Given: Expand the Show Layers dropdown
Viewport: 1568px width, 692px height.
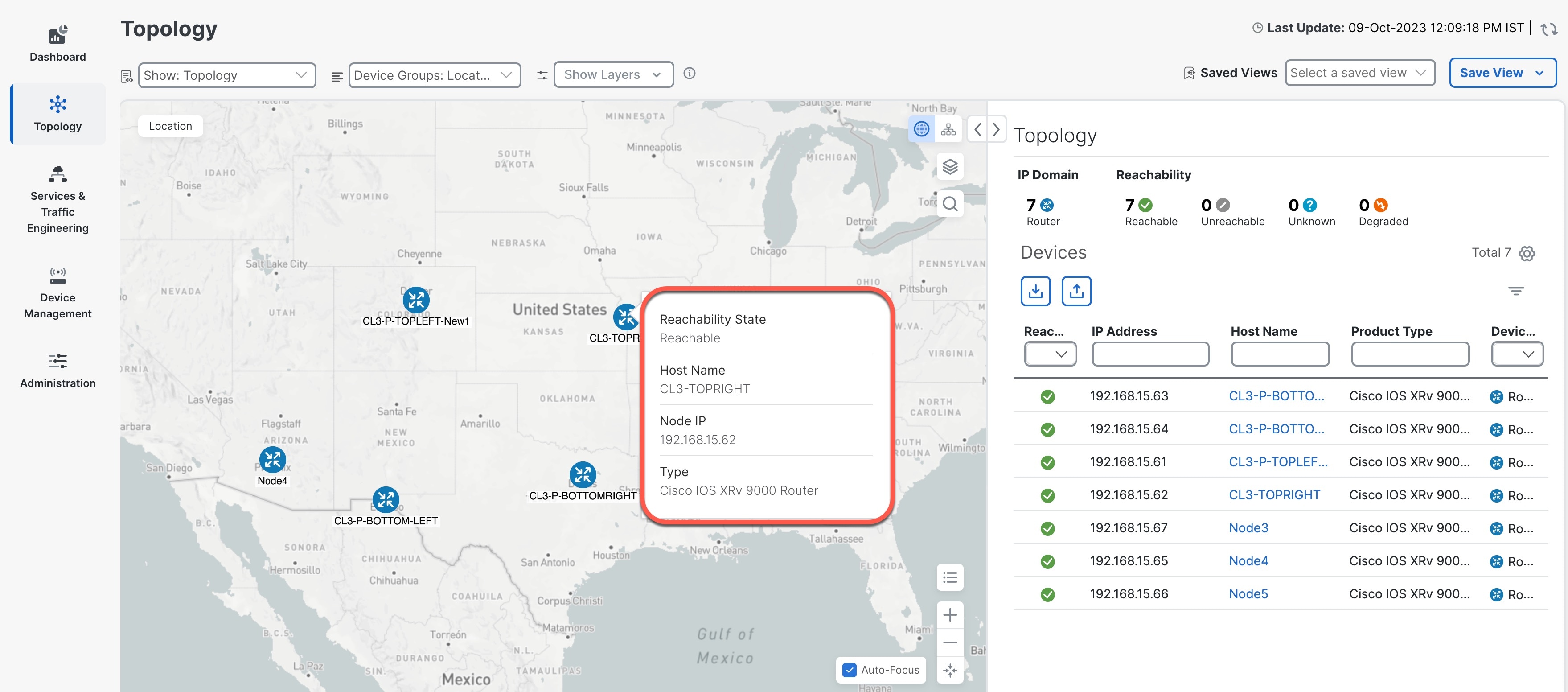Looking at the screenshot, I should click(x=613, y=75).
